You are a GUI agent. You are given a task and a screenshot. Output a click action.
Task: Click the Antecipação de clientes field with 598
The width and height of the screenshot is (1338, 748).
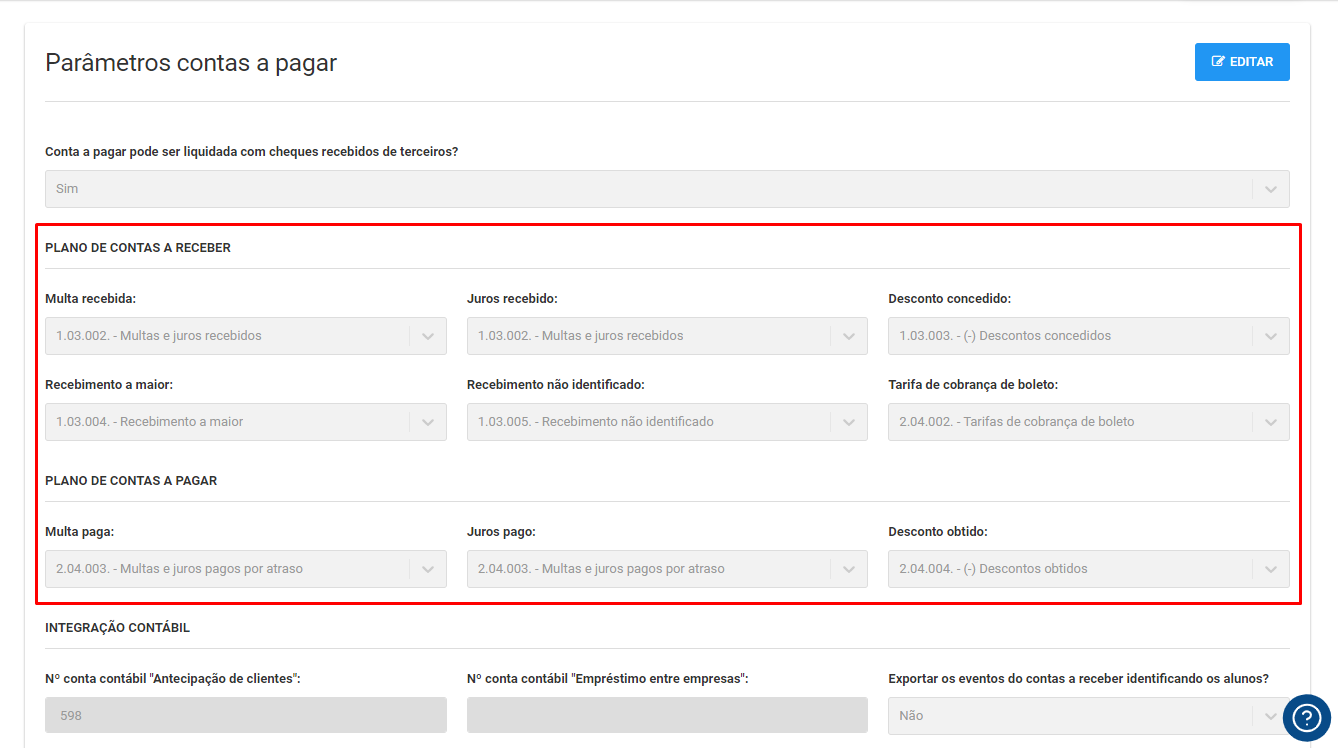coord(246,716)
